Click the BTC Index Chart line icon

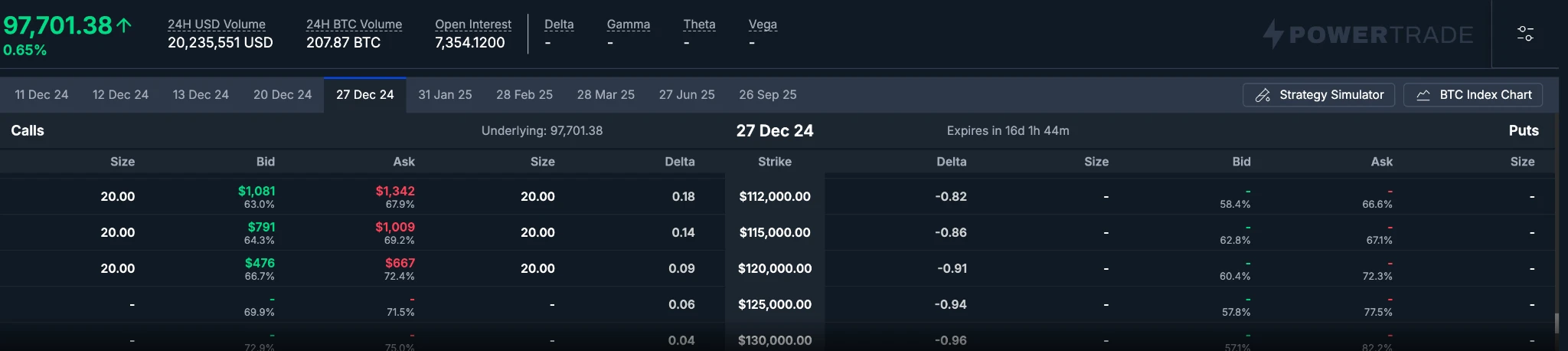click(1423, 95)
